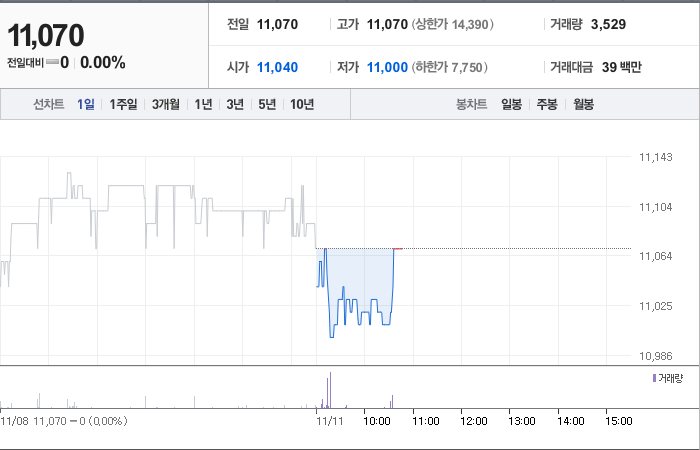Click the 11,025 y-axis label
Screen dimensions: 700x450
click(x=655, y=306)
